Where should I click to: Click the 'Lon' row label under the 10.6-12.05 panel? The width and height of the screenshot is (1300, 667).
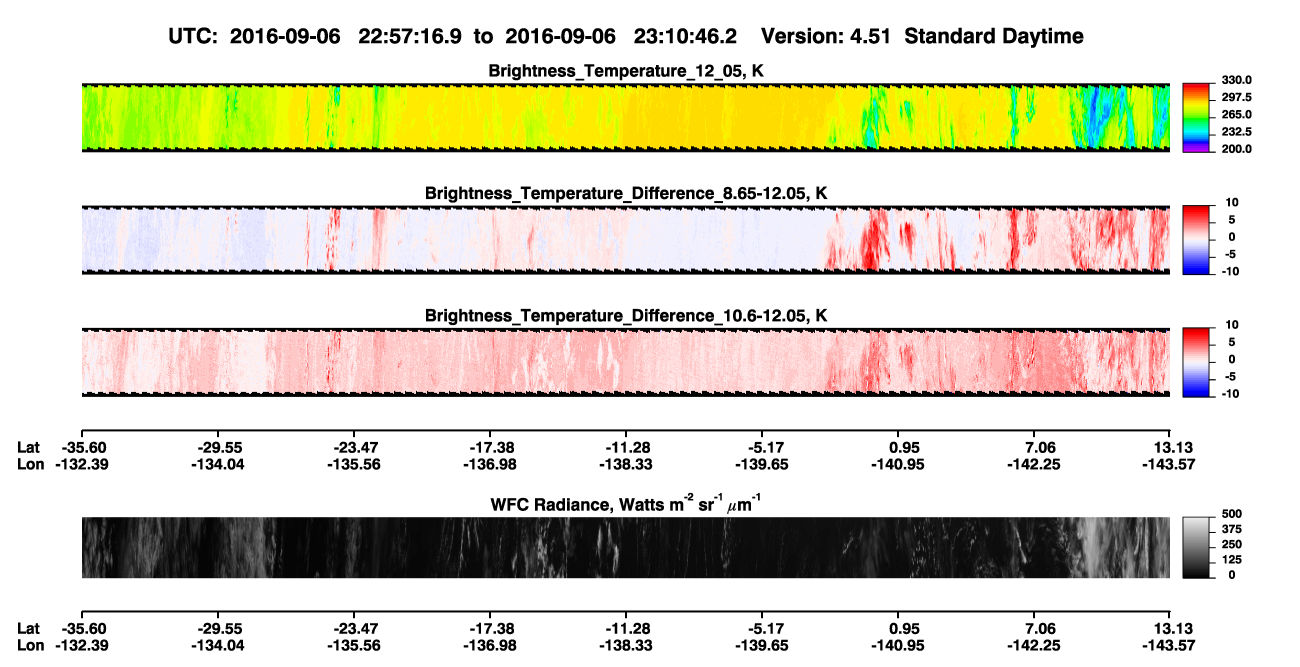31,464
